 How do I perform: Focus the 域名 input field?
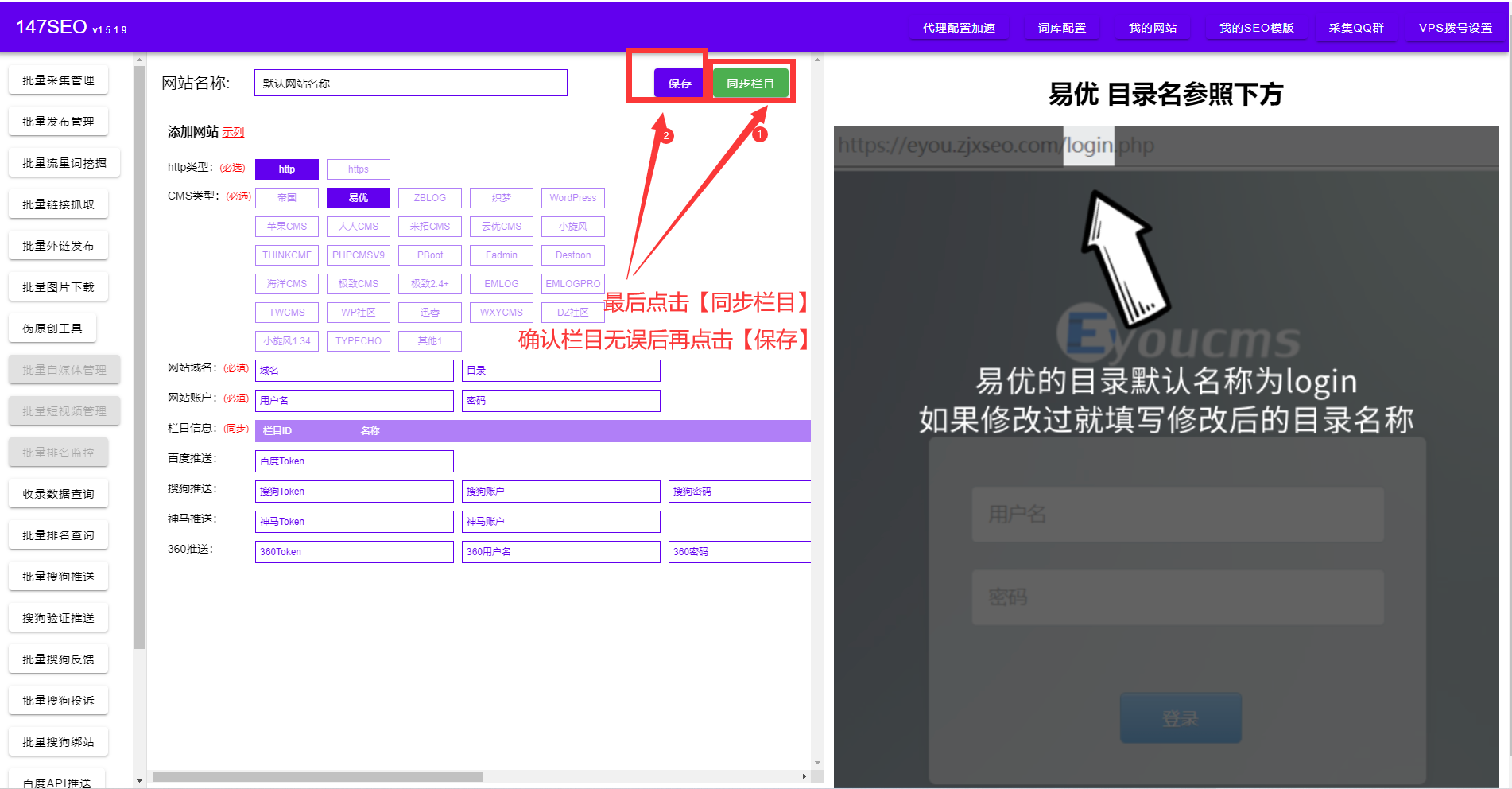click(x=355, y=371)
